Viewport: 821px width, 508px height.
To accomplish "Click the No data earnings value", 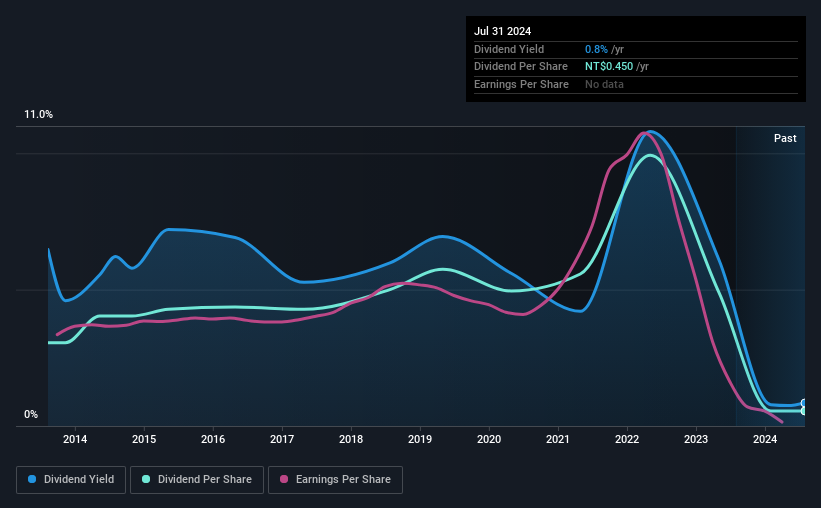I will point(604,84).
